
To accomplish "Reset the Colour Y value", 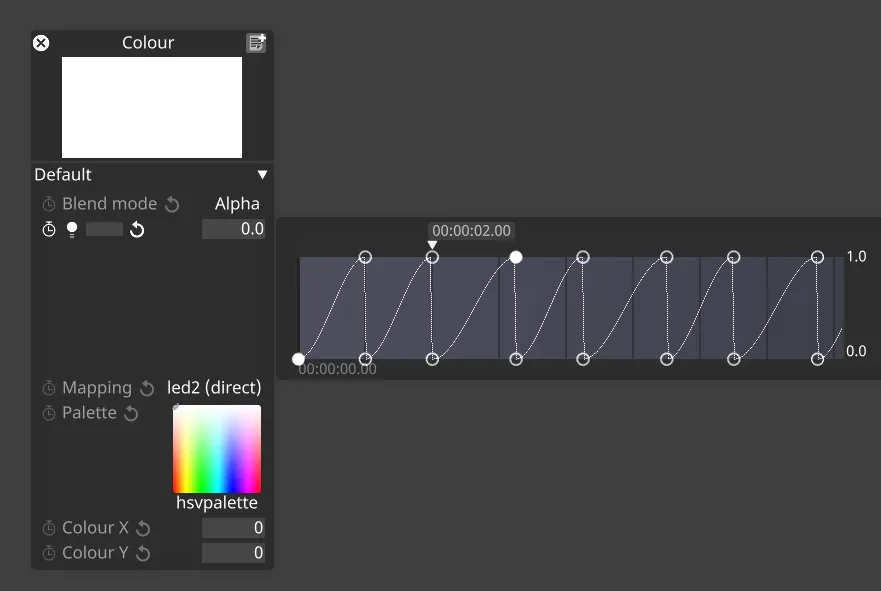I will 142,553.
